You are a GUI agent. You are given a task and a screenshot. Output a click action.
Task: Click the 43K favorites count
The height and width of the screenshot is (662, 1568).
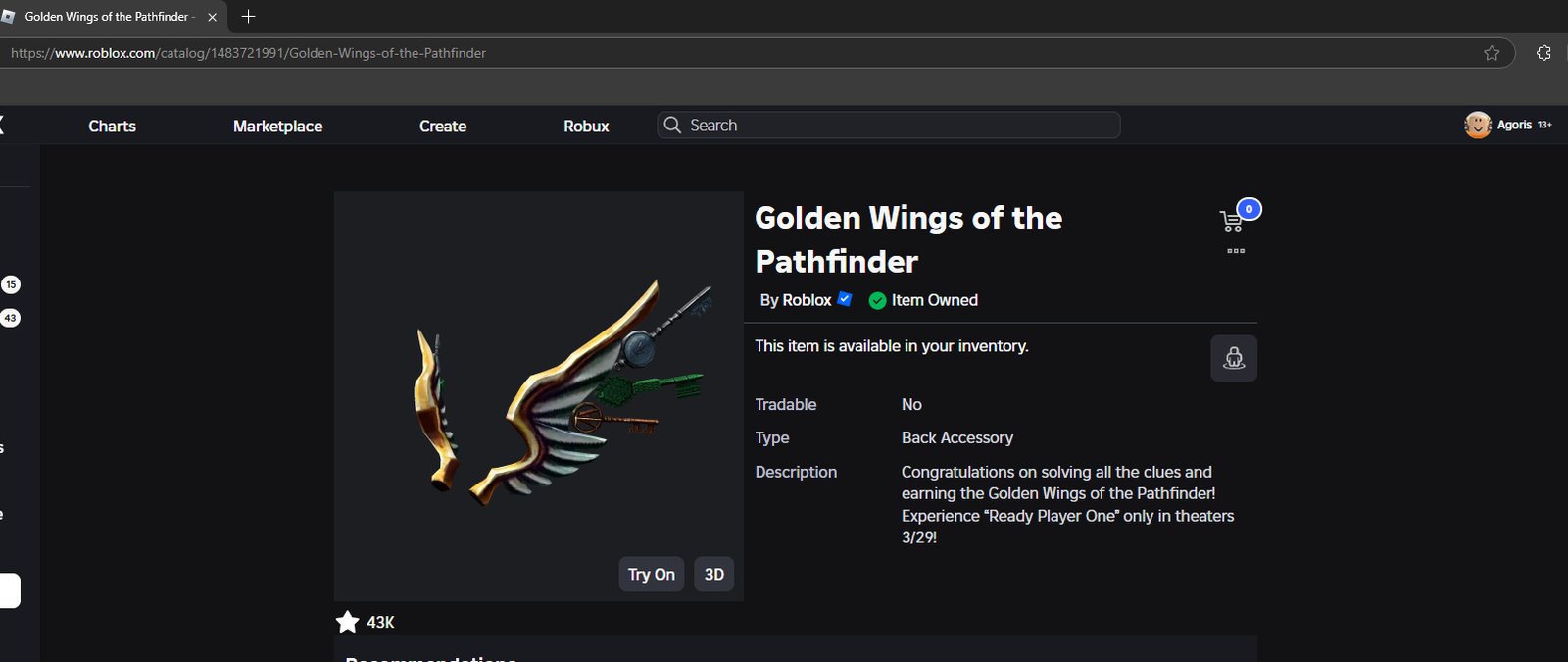coord(380,622)
